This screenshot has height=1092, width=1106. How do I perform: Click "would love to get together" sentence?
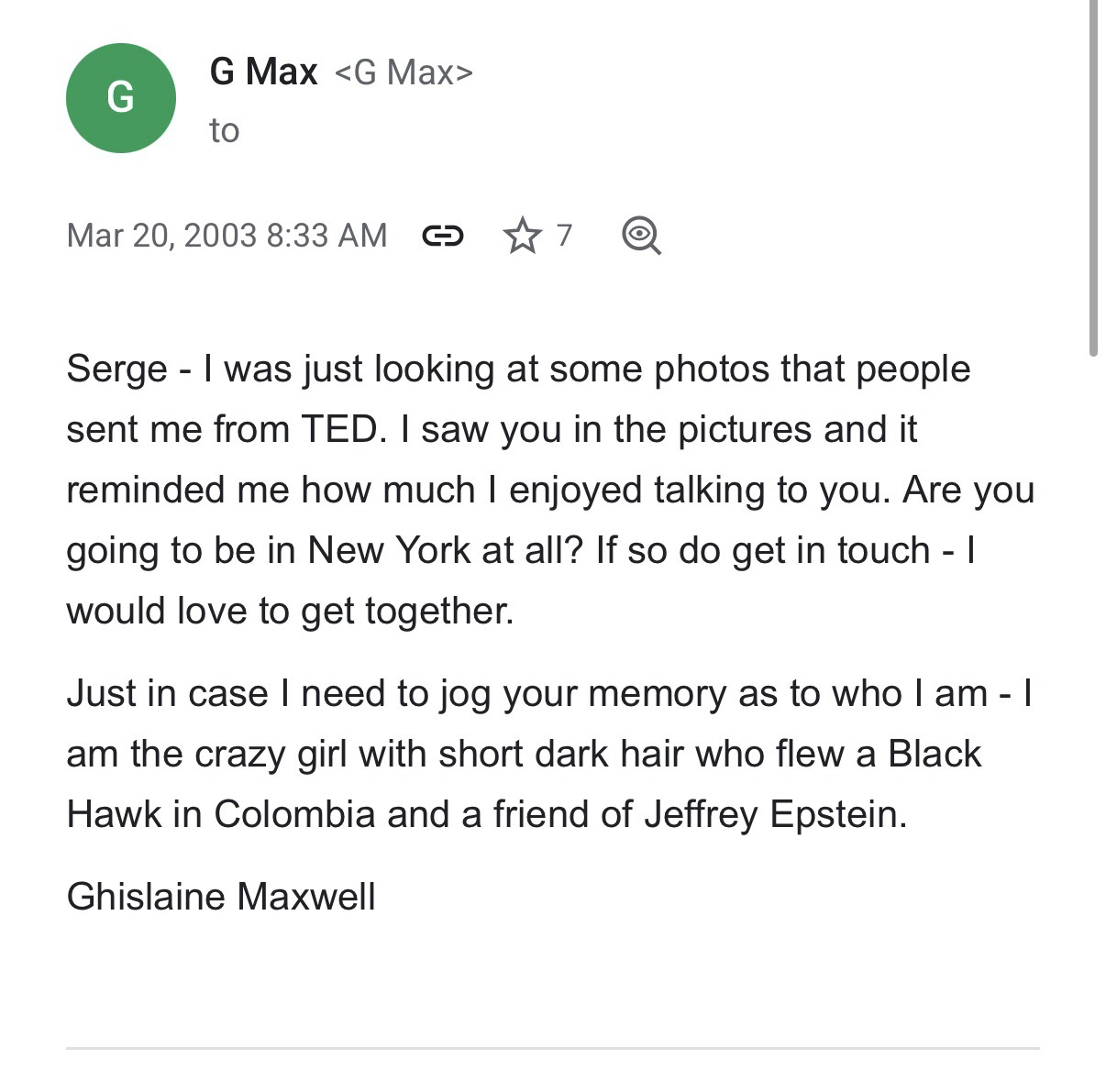(289, 612)
